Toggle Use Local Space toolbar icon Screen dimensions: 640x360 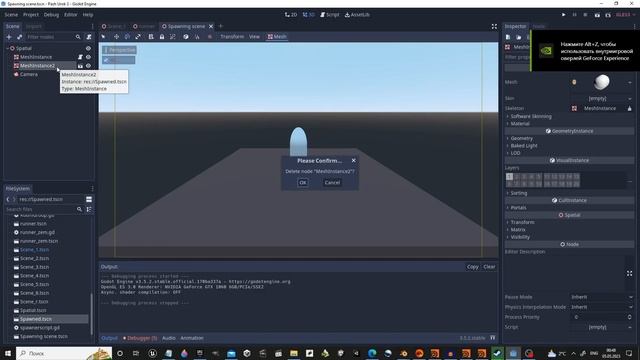[x=186, y=37]
